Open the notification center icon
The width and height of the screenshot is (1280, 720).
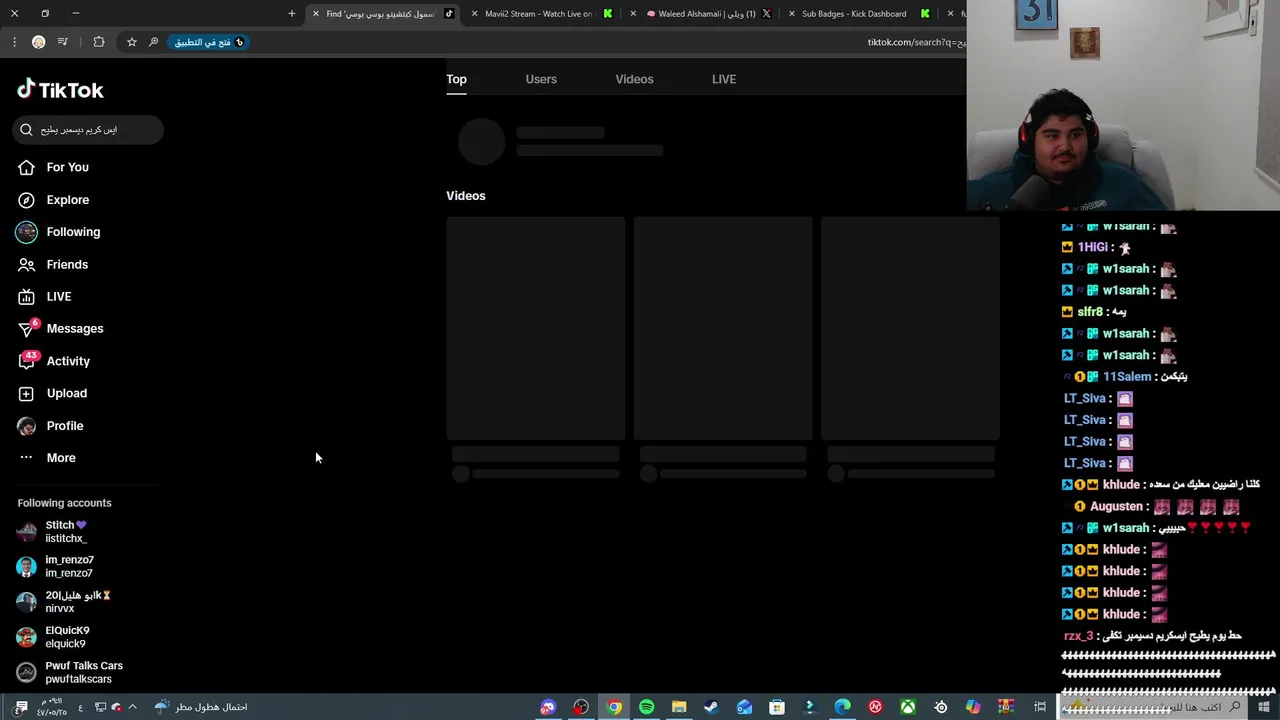coord(21,707)
